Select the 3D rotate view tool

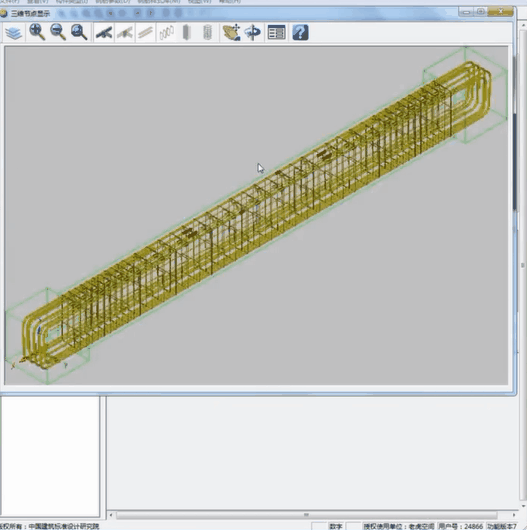click(x=253, y=32)
